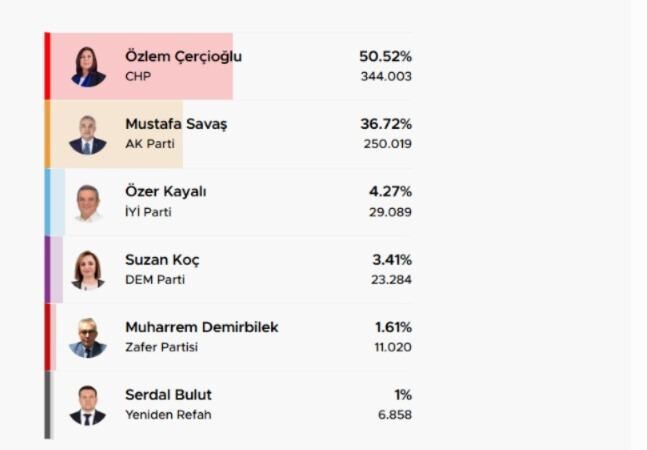The image size is (647, 450).
Task: Click the Serdal Bulut name
Action: click(x=168, y=395)
